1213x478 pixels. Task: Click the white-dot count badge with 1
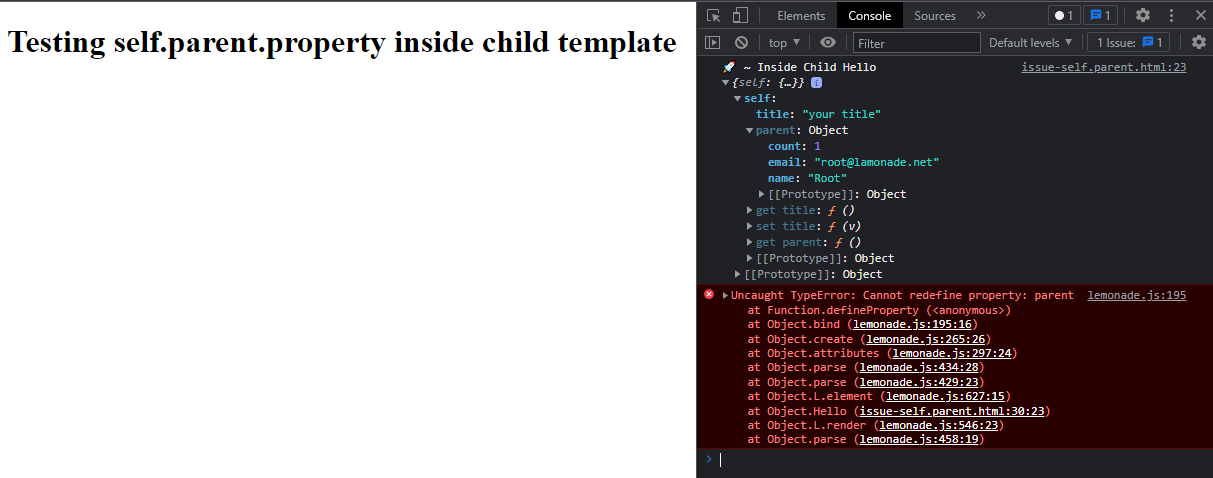(x=1063, y=15)
